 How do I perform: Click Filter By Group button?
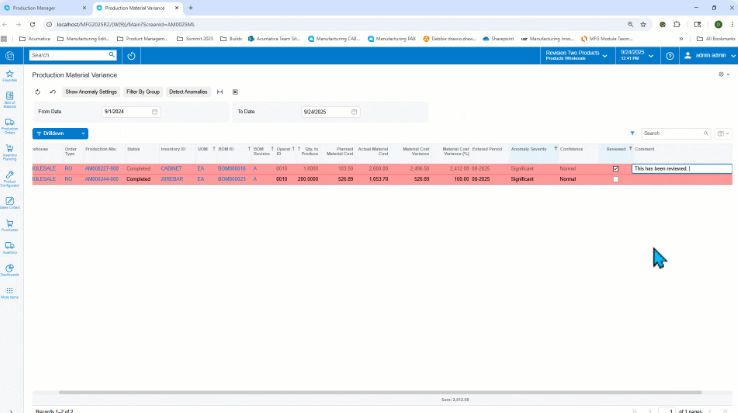click(143, 92)
